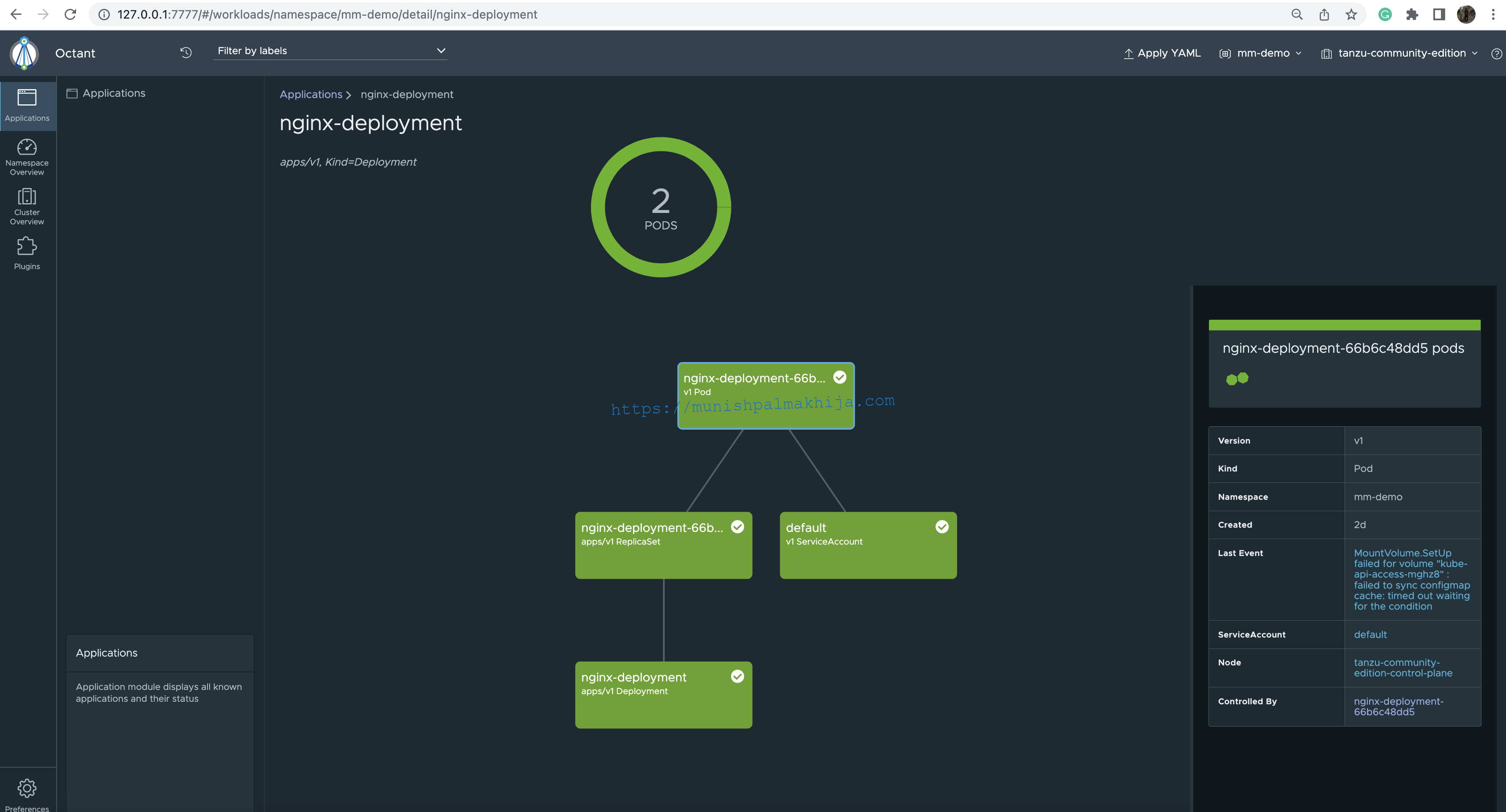
Task: Select the nginx-deployment-66b ReplicaSet node
Action: [663, 545]
